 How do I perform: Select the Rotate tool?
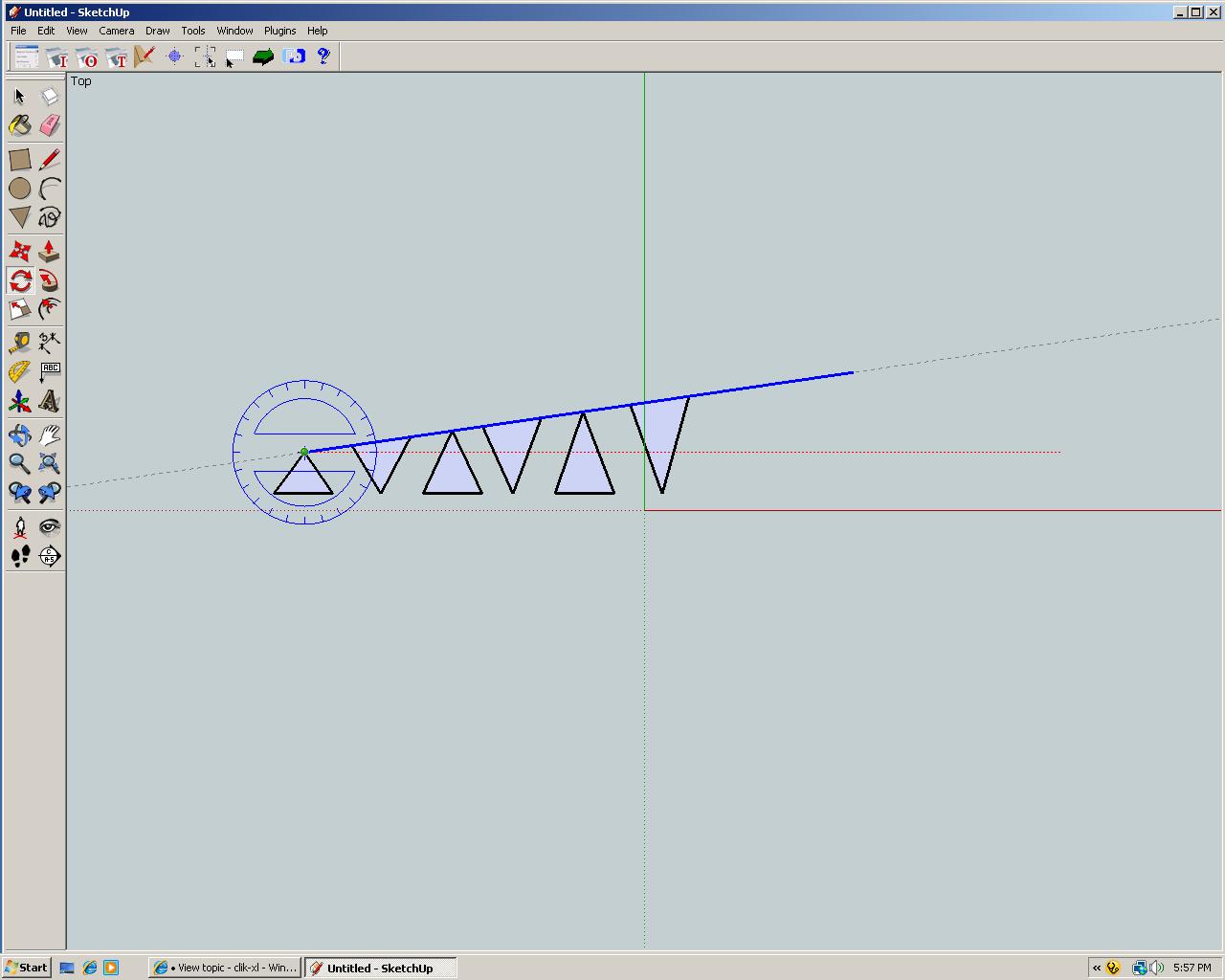20,280
